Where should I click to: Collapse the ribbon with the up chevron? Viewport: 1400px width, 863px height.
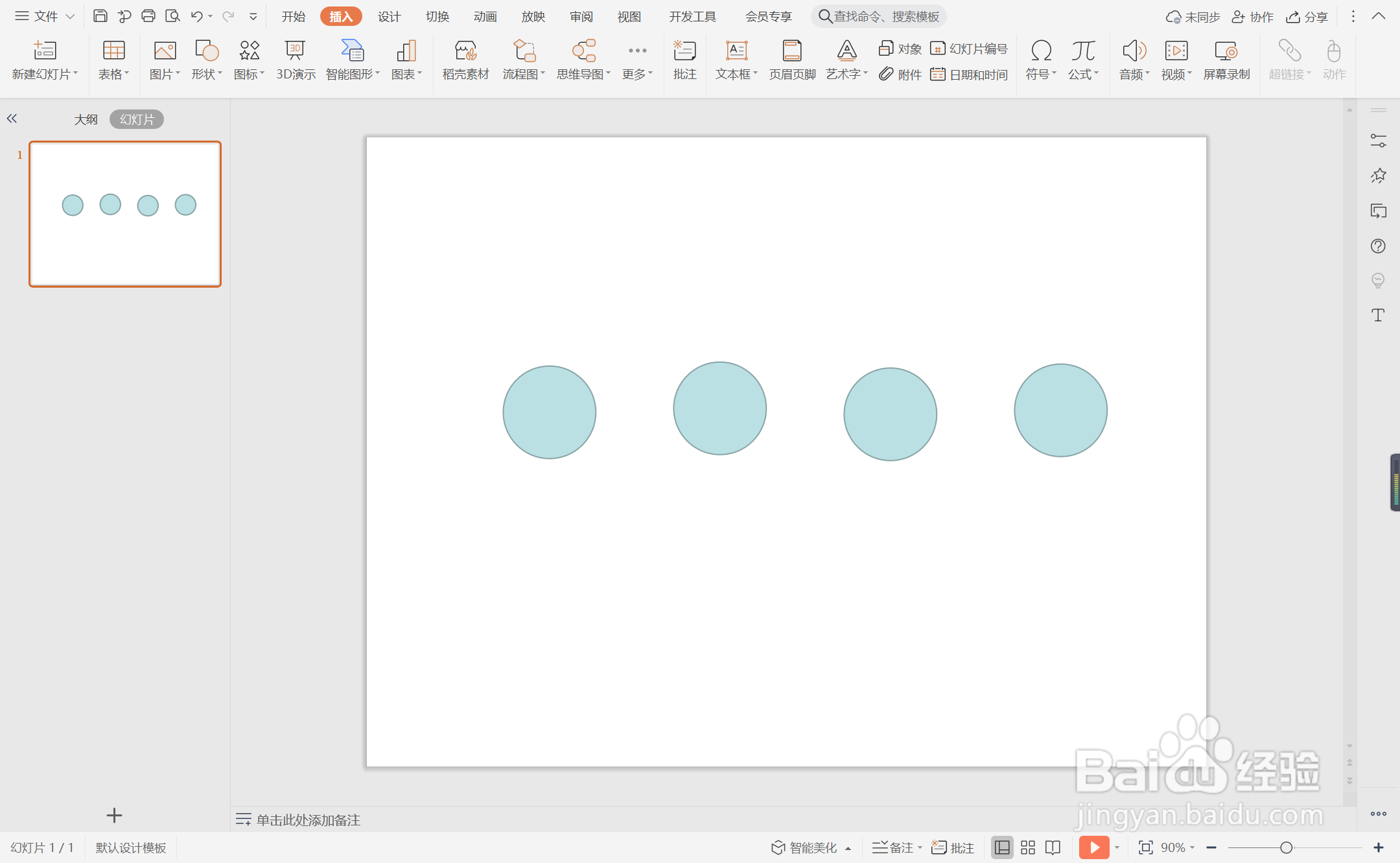[1379, 16]
